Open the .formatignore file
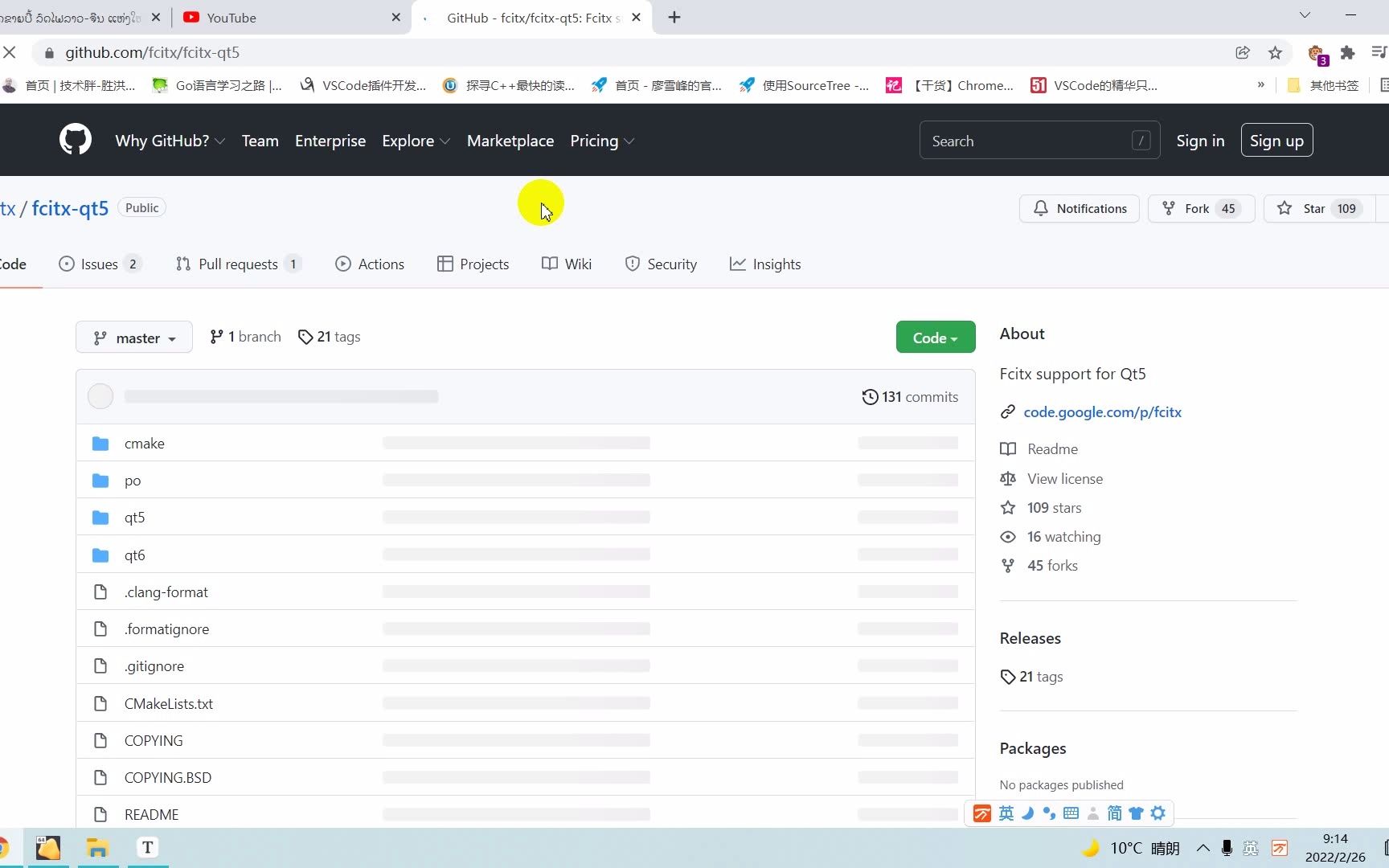 pos(167,628)
